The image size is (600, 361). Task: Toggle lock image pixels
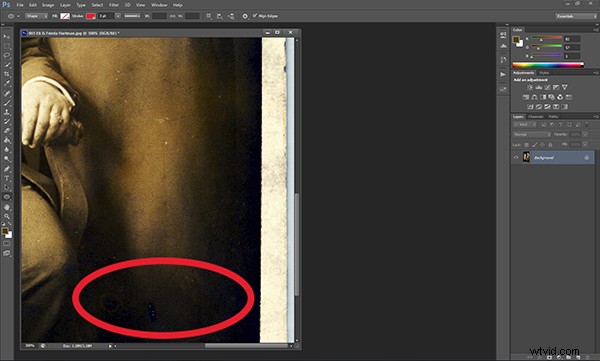pos(535,145)
